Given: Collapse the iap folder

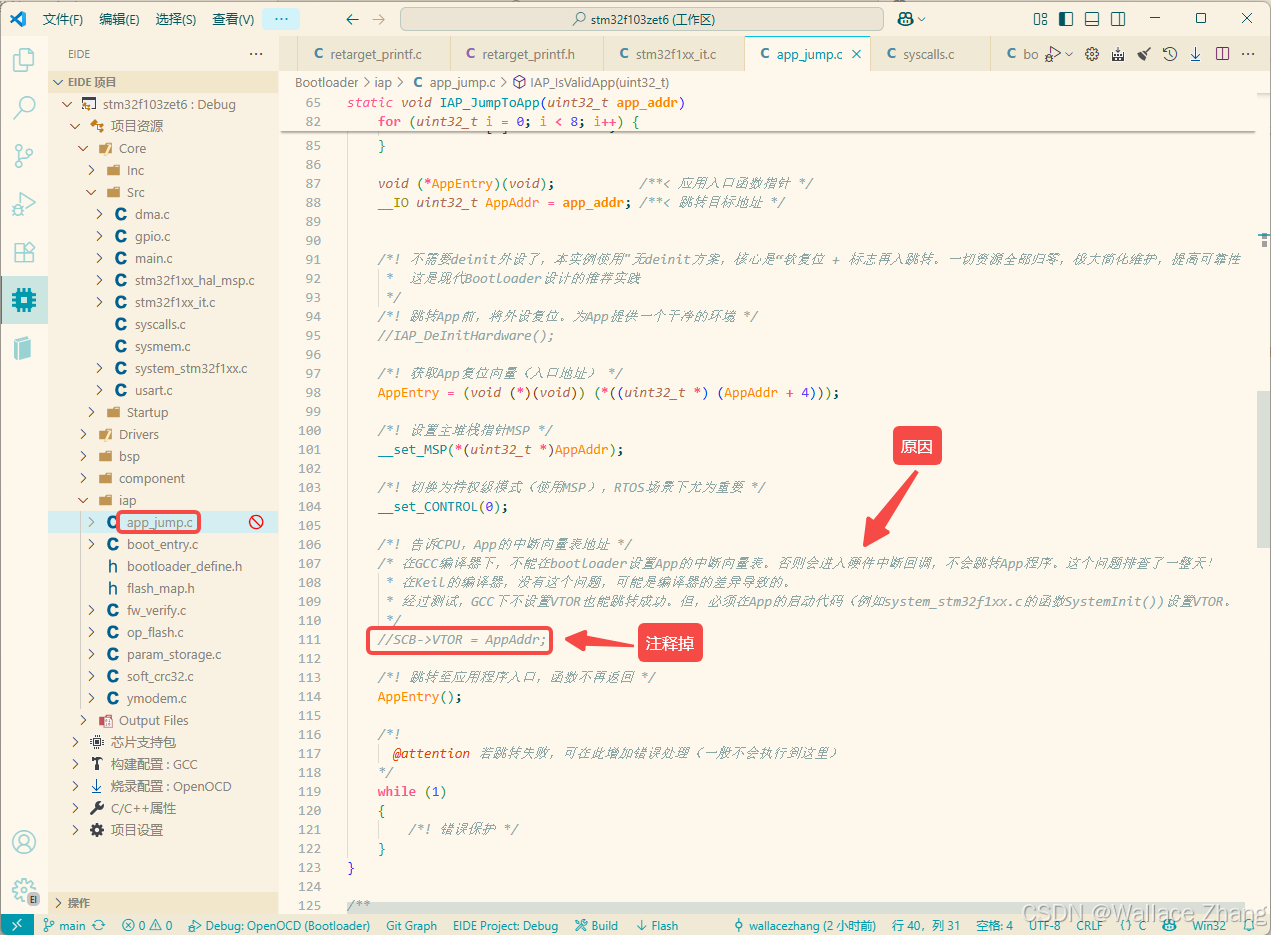Looking at the screenshot, I should [83, 500].
